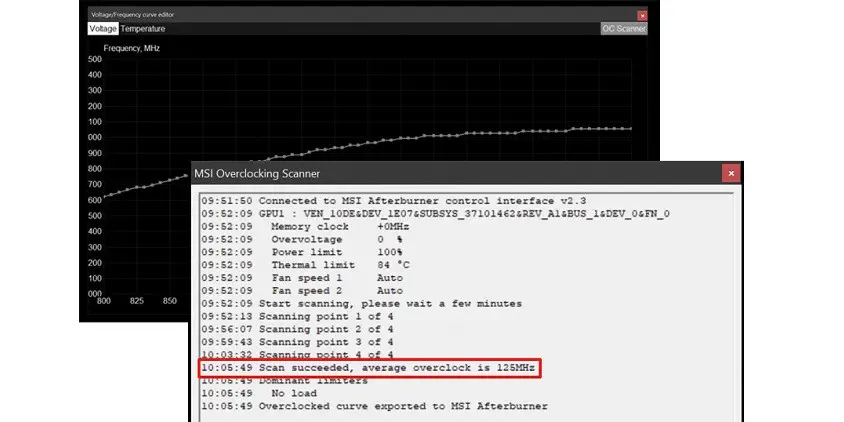Click the 'Thermal limit 84 °C' log line
This screenshot has height=422, width=844.
click(x=306, y=265)
